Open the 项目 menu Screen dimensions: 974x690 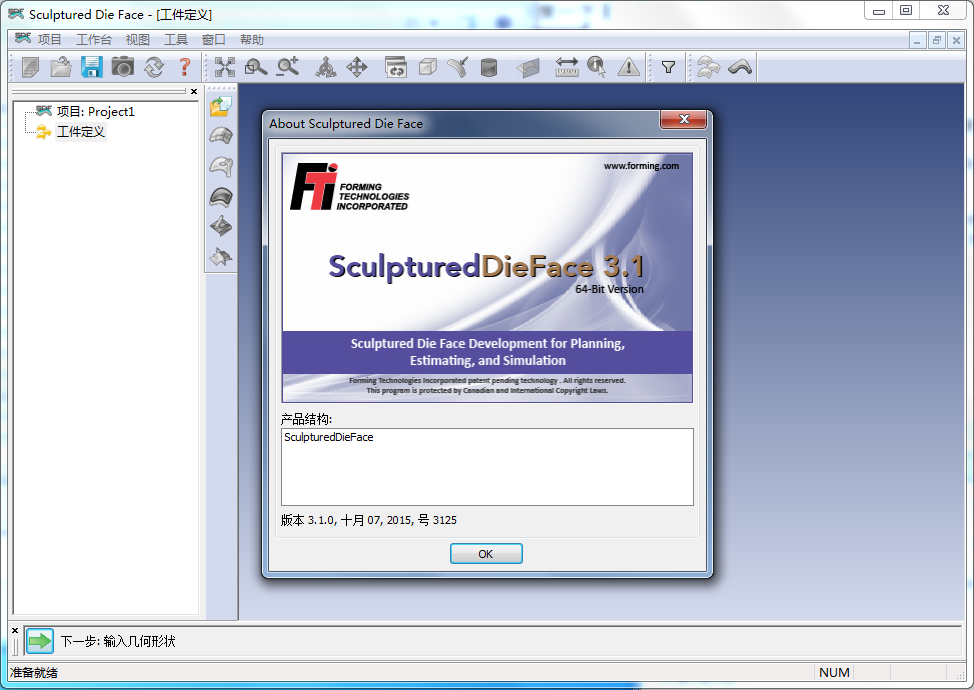point(49,40)
